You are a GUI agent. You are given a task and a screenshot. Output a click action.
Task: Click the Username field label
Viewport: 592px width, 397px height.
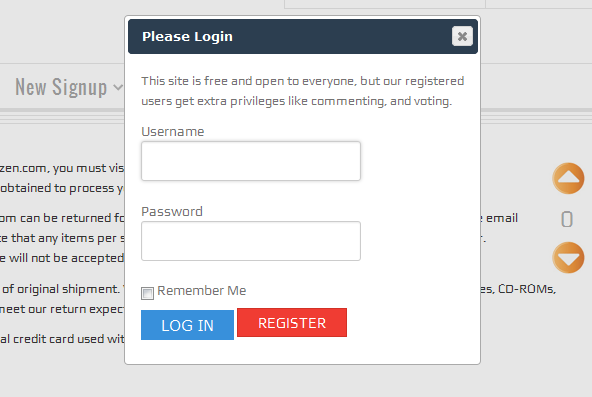click(x=173, y=131)
